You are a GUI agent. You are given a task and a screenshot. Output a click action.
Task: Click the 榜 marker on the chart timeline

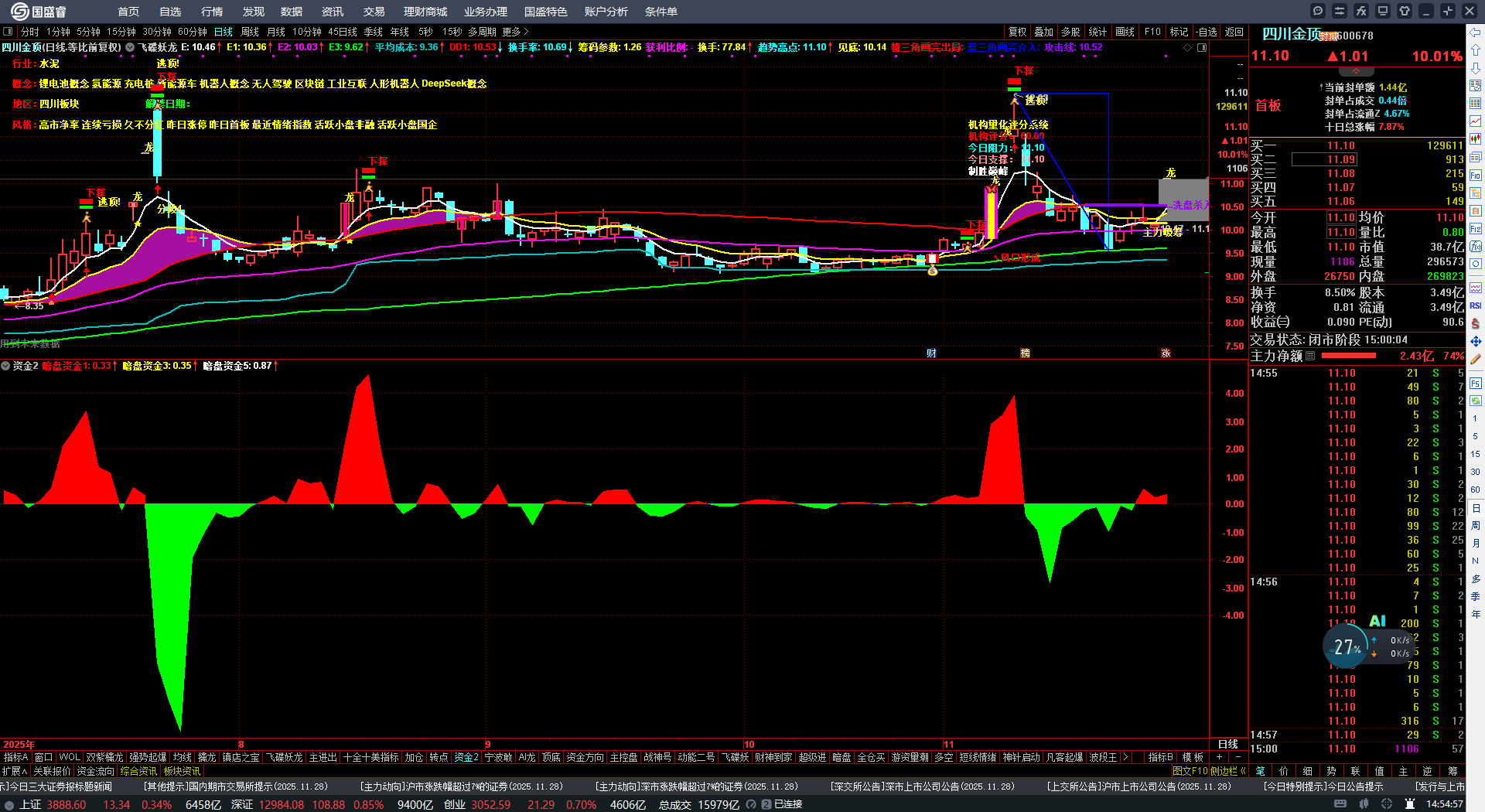tap(1025, 353)
